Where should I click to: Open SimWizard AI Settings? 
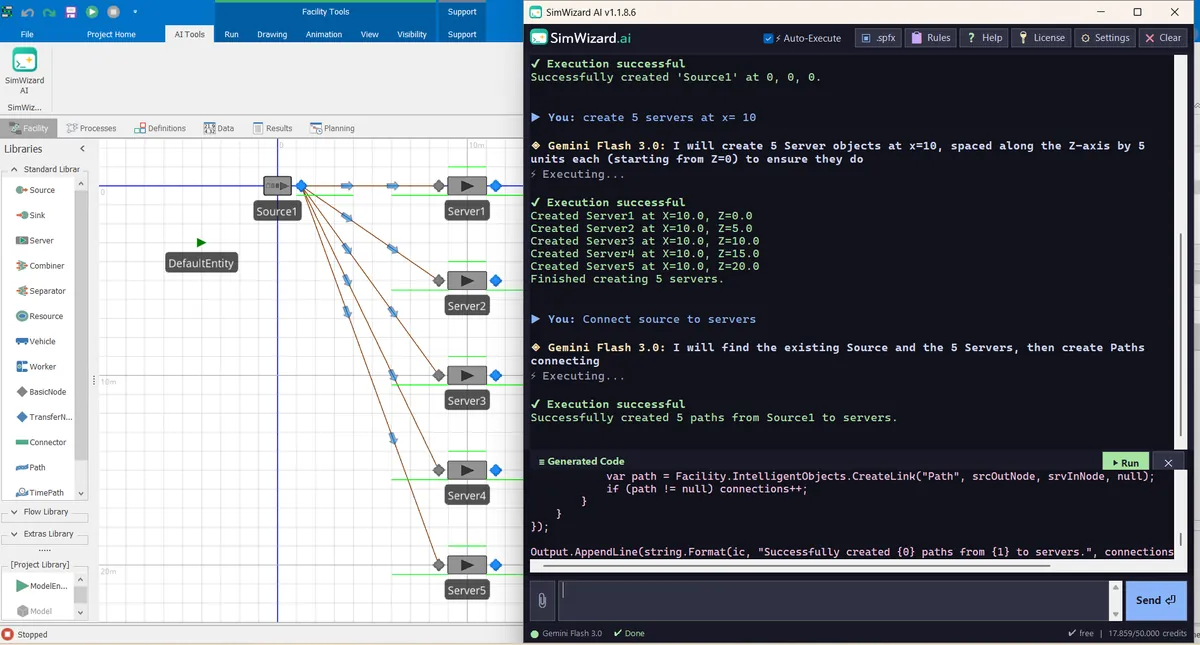tap(1104, 37)
